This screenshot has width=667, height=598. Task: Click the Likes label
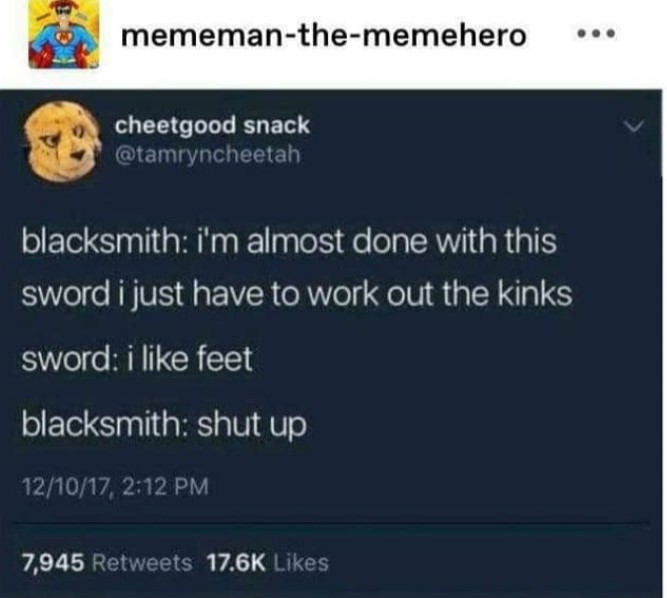[x=301, y=563]
